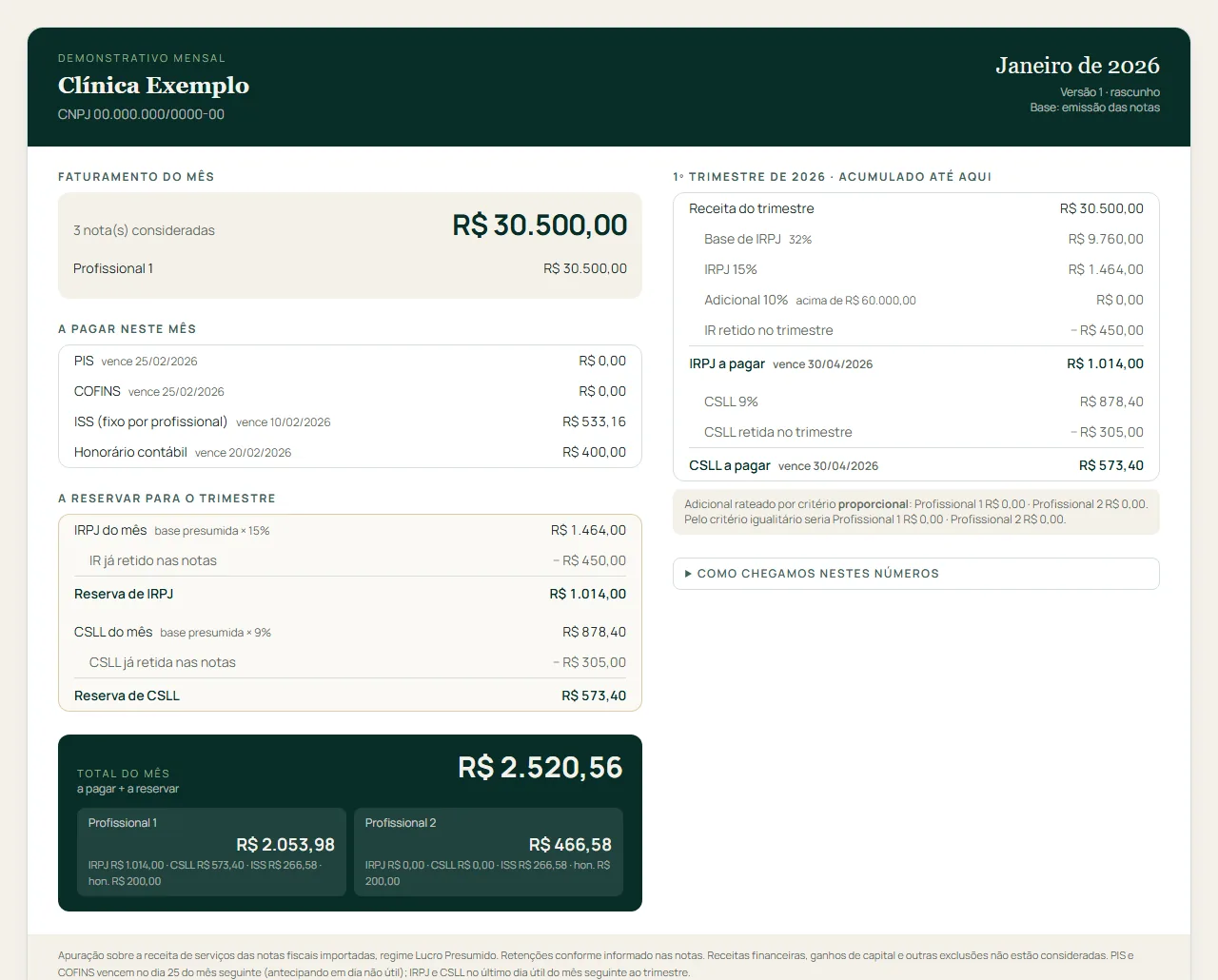The width and height of the screenshot is (1218, 980).
Task: Click 'IRPJ a pagar' due 30/04/2026
Action: [x=916, y=363]
